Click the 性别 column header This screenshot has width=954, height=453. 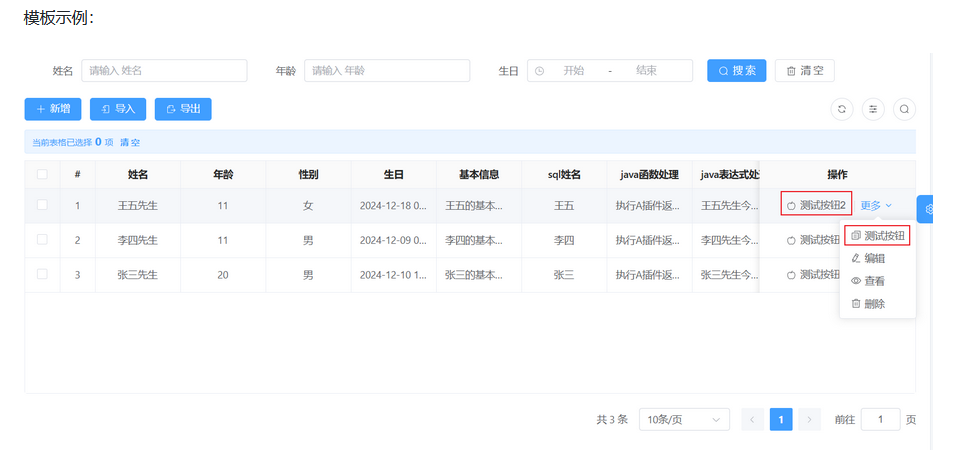(x=308, y=175)
